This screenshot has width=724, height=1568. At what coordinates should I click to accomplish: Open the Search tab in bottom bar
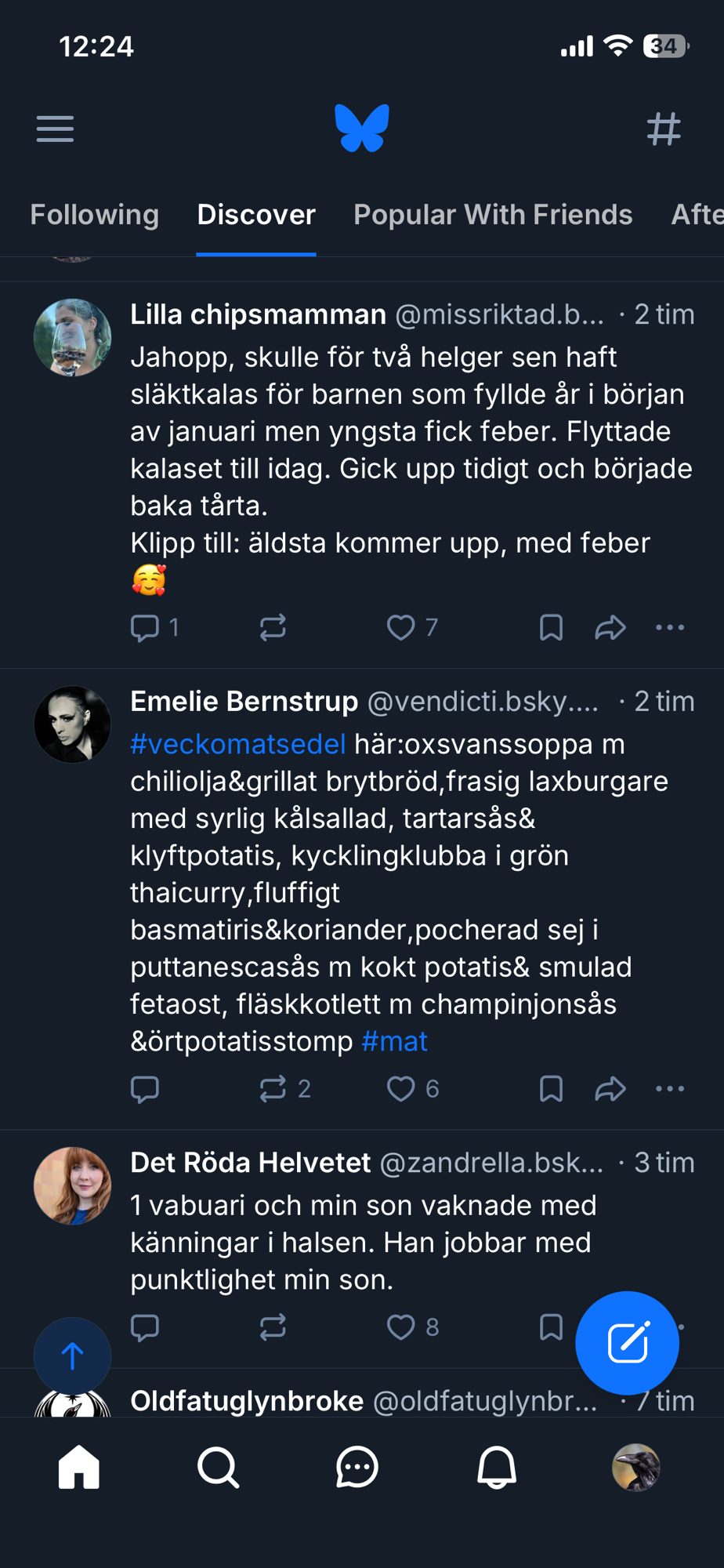[218, 1467]
